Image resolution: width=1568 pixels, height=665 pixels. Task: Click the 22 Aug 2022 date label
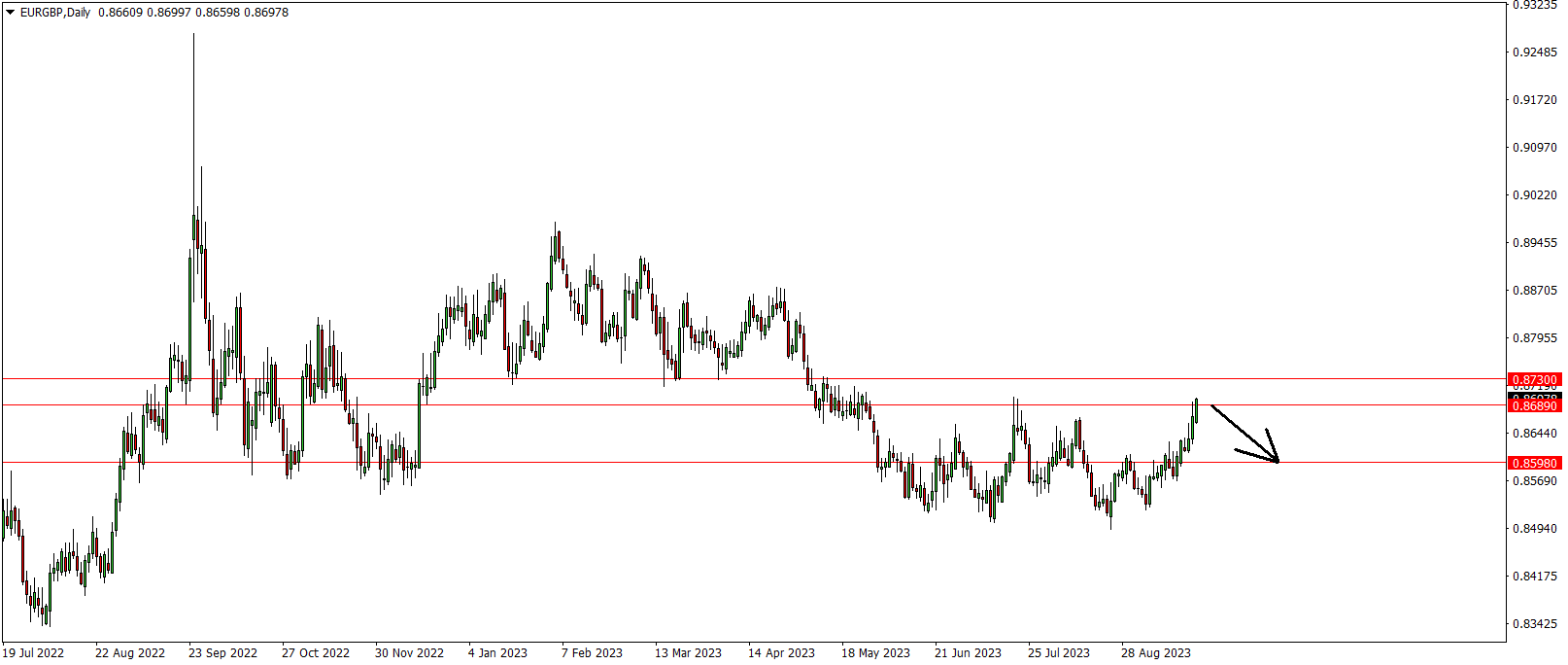(x=130, y=652)
